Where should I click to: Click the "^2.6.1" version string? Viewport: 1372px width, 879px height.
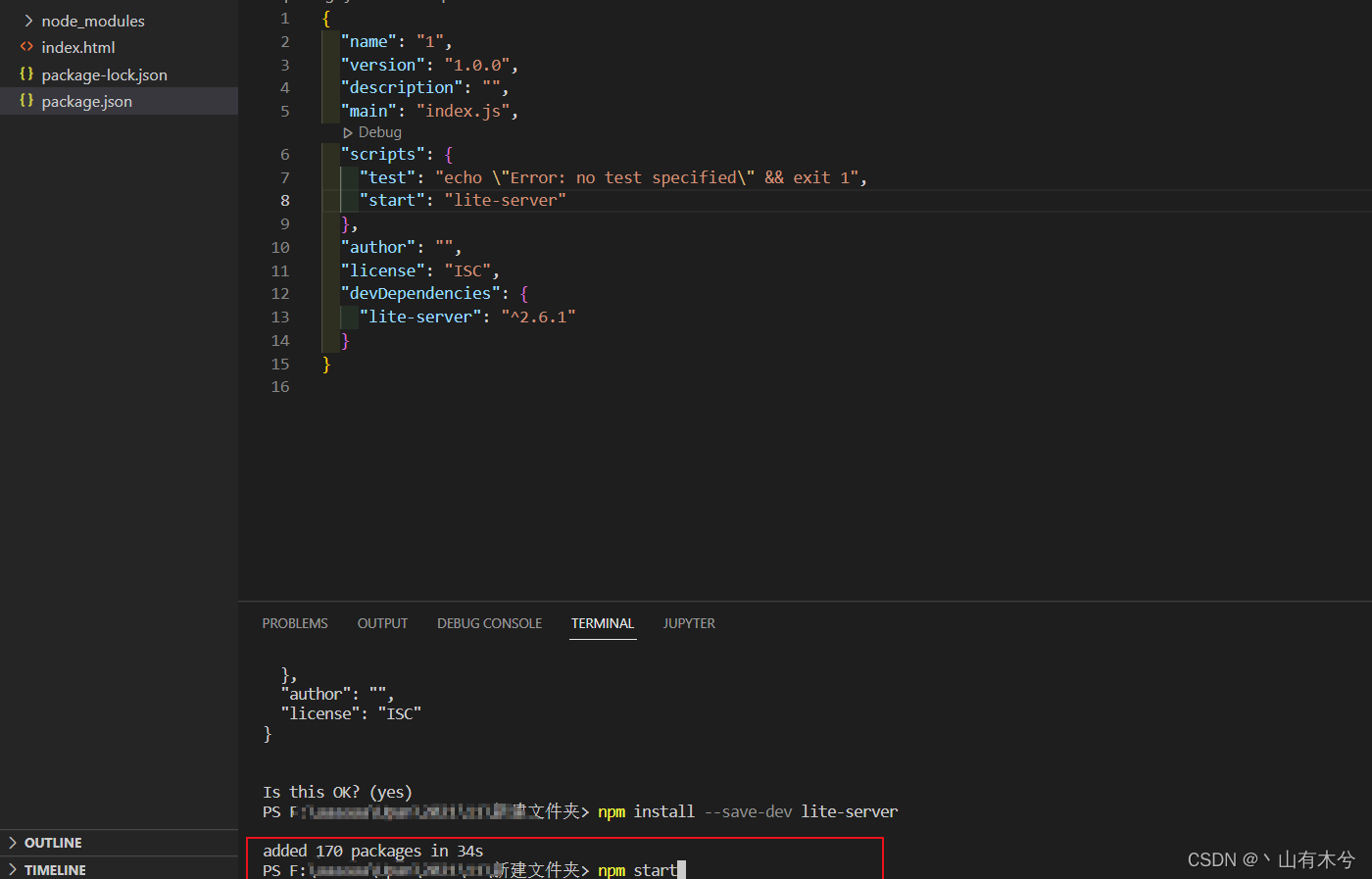(x=539, y=317)
